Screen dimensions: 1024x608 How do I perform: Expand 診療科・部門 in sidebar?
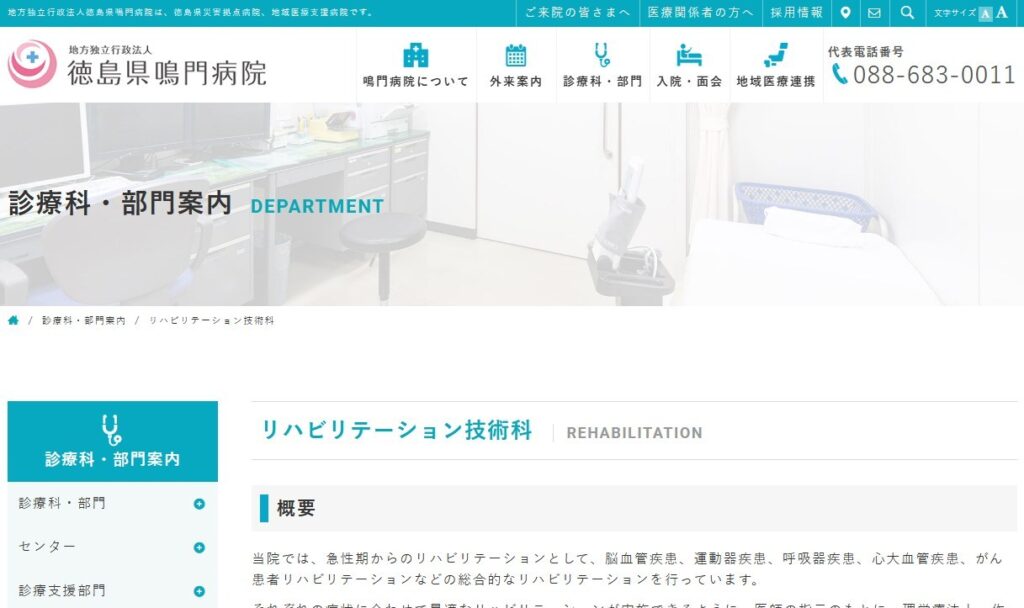point(199,504)
